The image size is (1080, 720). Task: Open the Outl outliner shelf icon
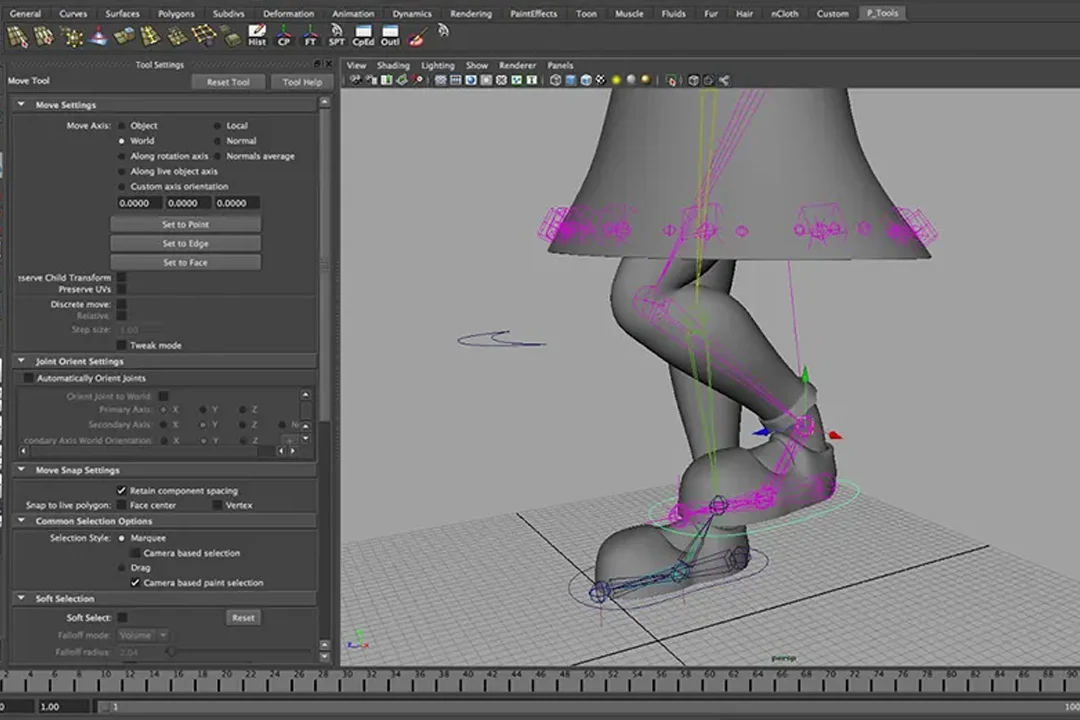(x=390, y=35)
